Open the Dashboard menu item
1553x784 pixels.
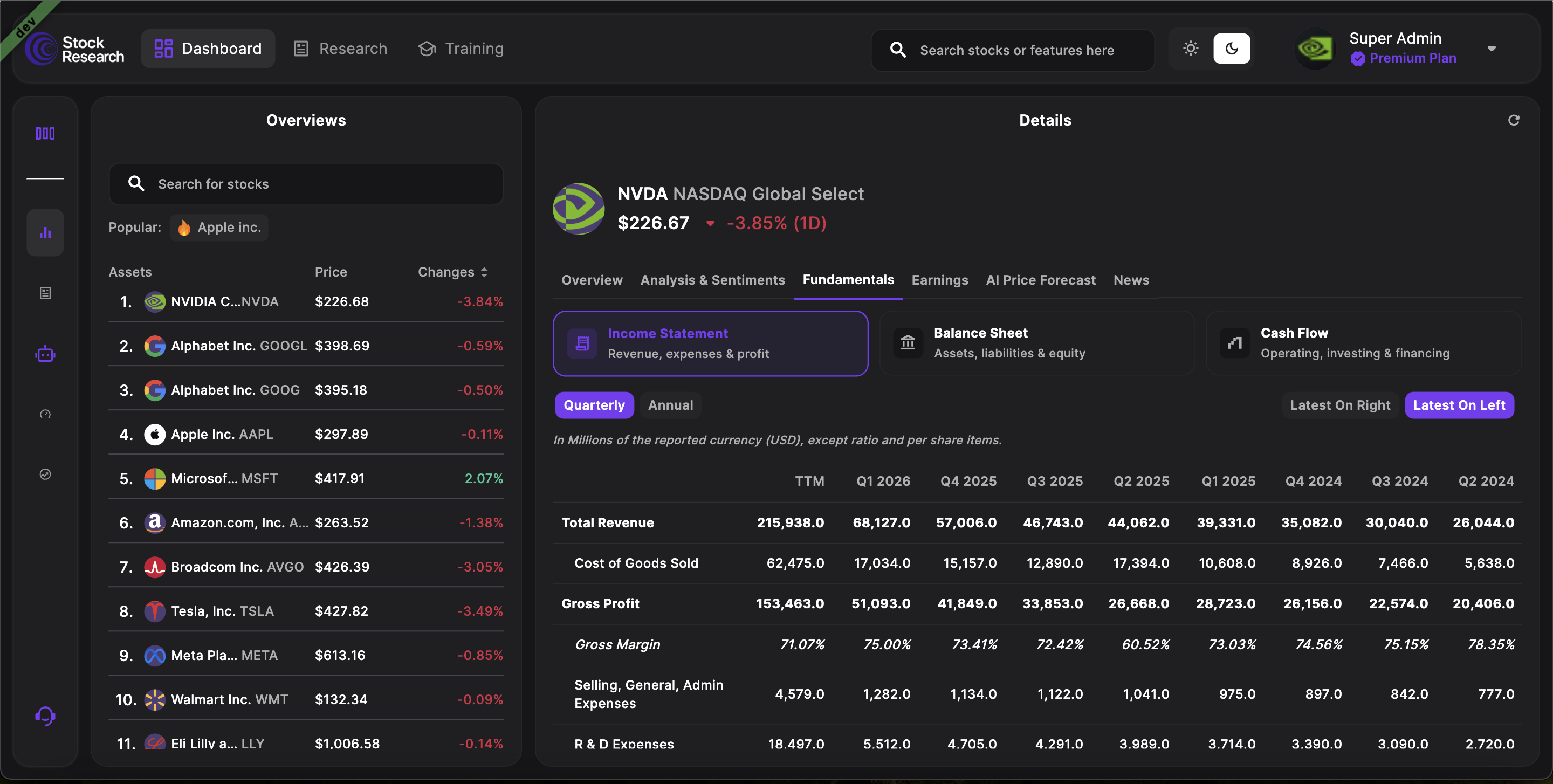[208, 49]
